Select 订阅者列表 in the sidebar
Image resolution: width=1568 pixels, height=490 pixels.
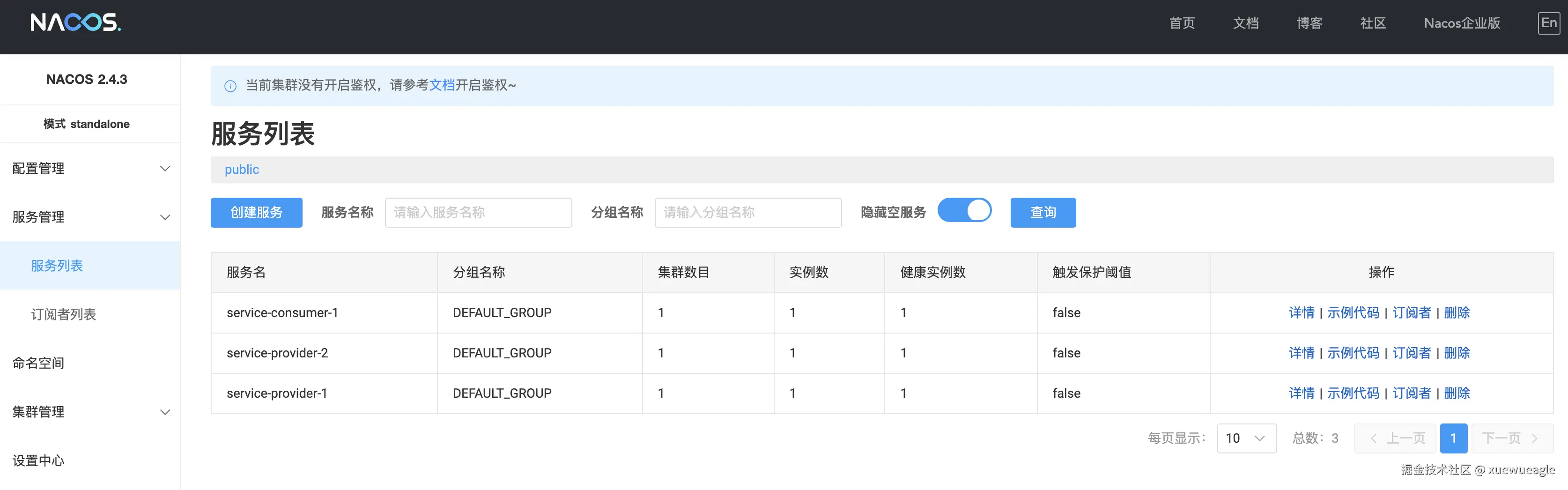(x=63, y=313)
